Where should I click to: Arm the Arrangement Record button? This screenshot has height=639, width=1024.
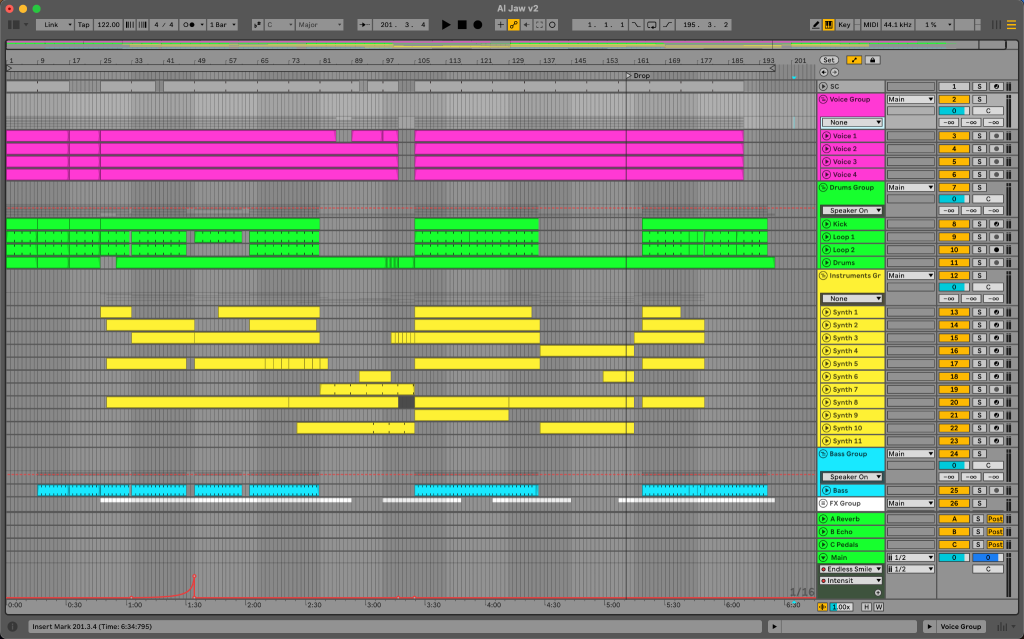pos(477,25)
